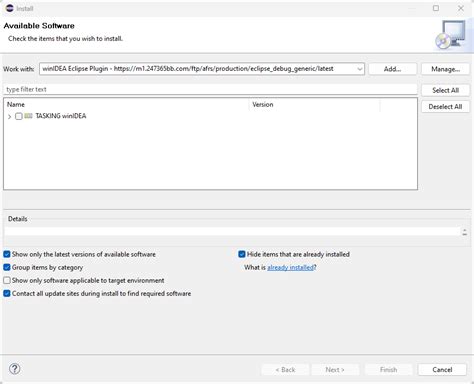Check the TASKING winIDEA checkbox
Image resolution: width=474 pixels, height=384 pixels.
19,116
